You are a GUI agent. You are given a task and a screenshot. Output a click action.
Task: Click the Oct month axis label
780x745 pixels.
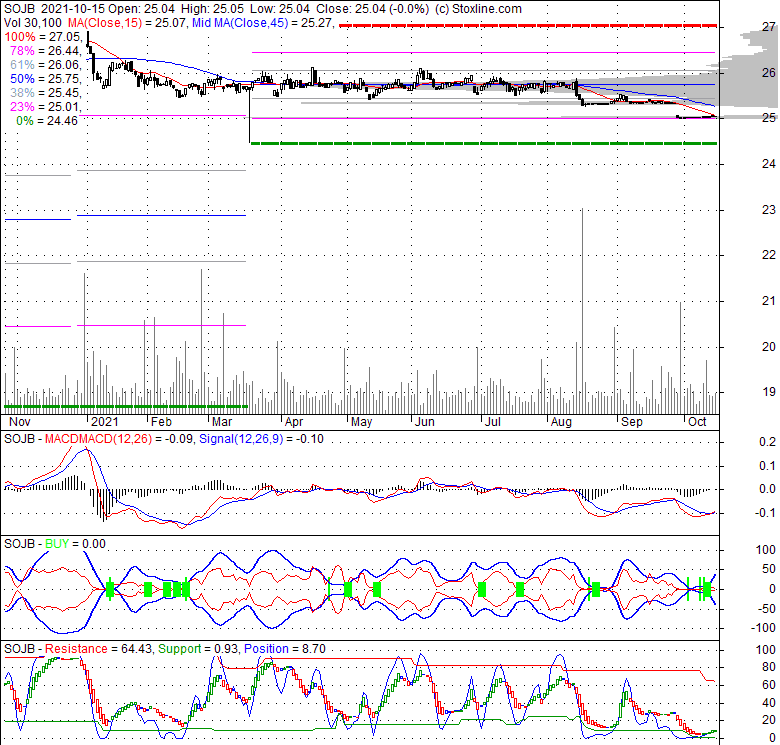tap(697, 422)
